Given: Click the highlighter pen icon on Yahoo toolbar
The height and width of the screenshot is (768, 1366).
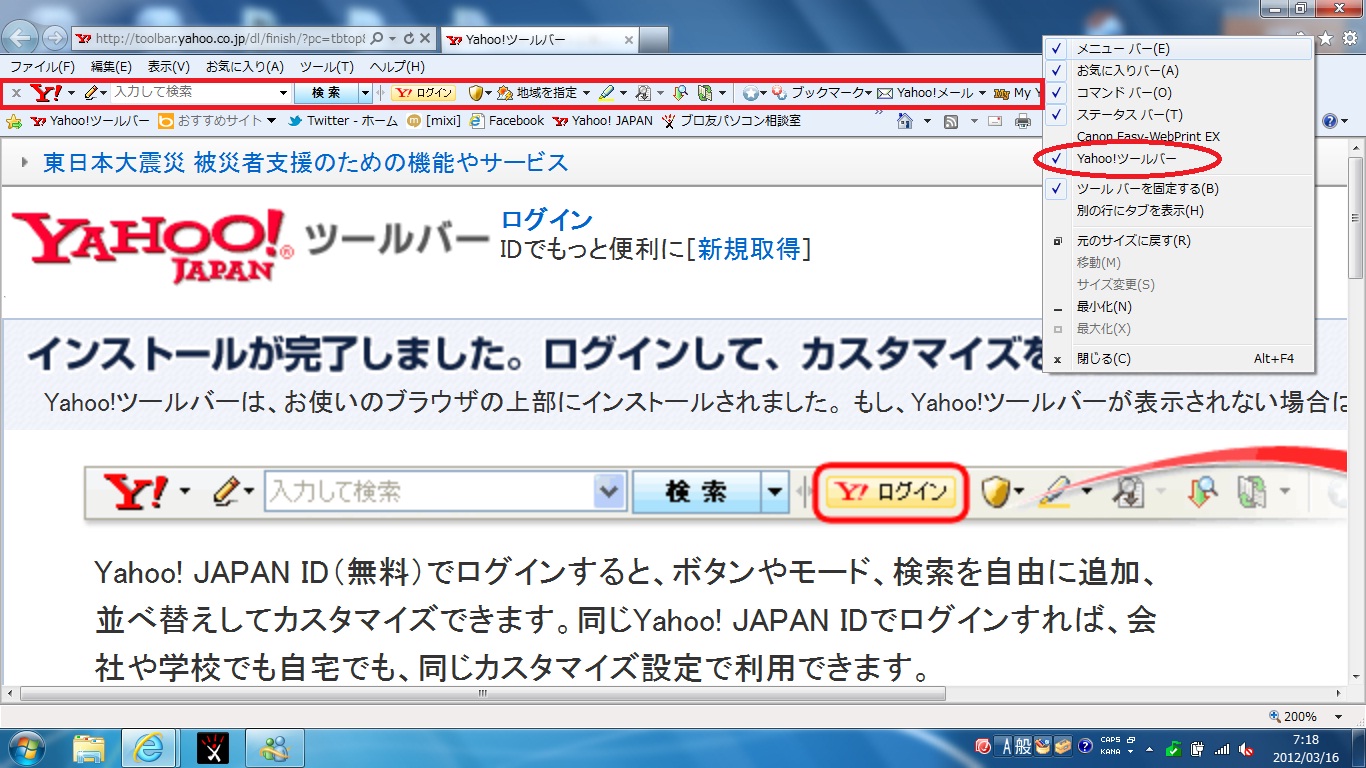Looking at the screenshot, I should (x=606, y=93).
